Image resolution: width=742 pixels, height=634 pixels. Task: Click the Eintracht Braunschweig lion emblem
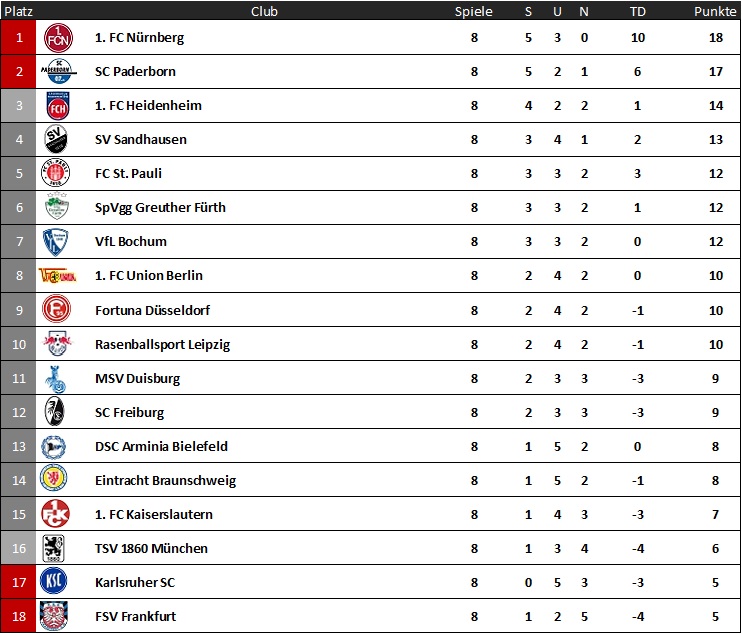click(x=53, y=478)
